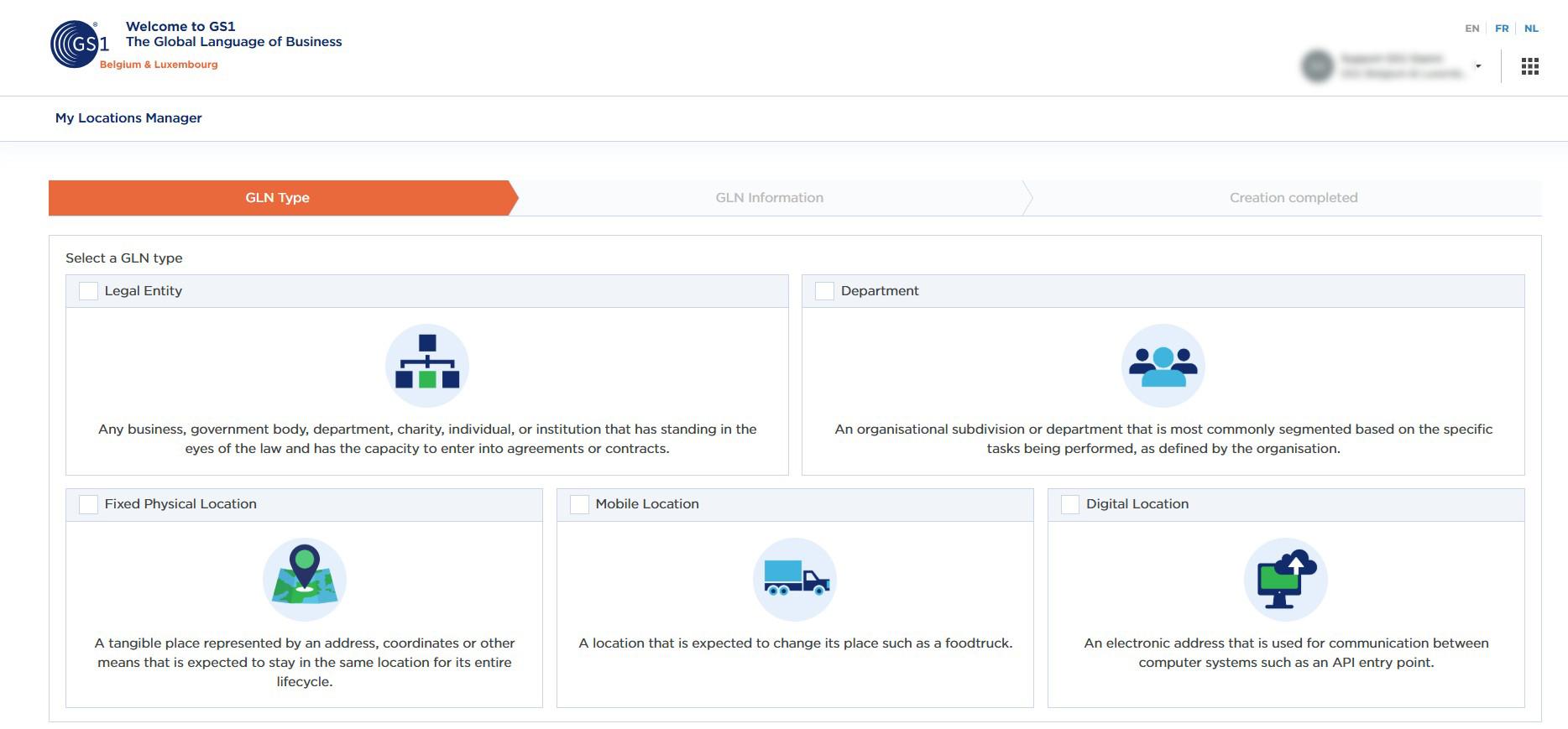Image resolution: width=1568 pixels, height=729 pixels.
Task: Open the GLN Information step
Action: coord(769,198)
